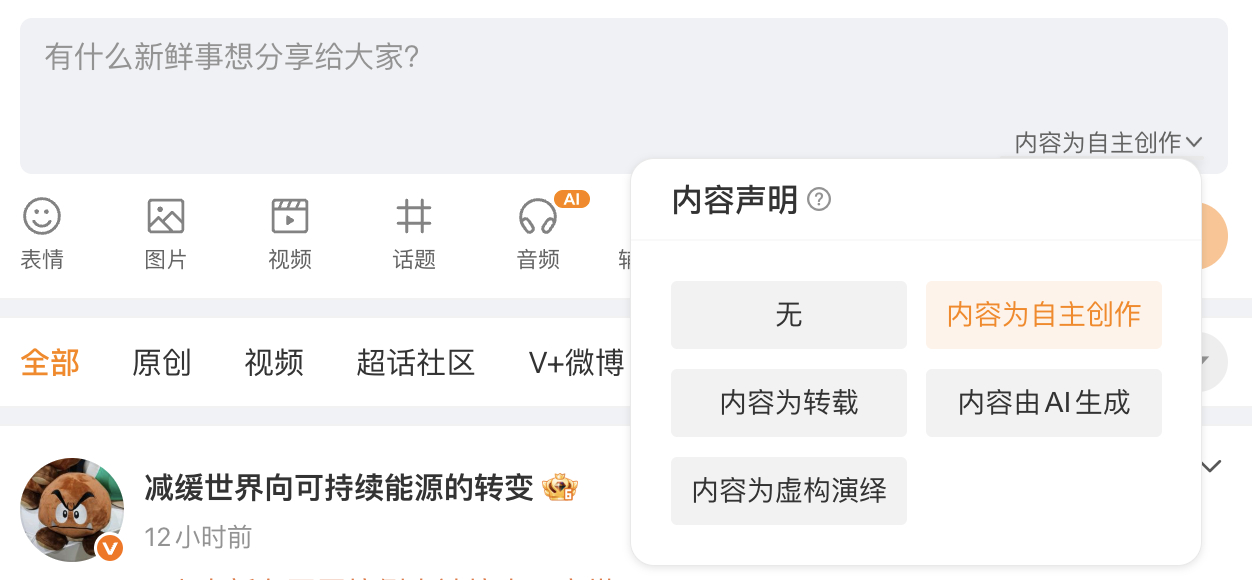The height and width of the screenshot is (580, 1252).
Task: Open the 内容为自主创作 declaration dropdown
Action: pos(1110,142)
